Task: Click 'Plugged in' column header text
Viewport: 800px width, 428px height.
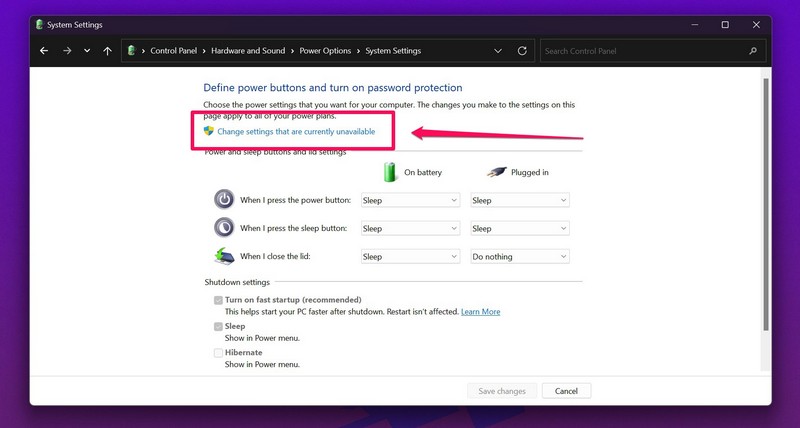Action: (530, 172)
